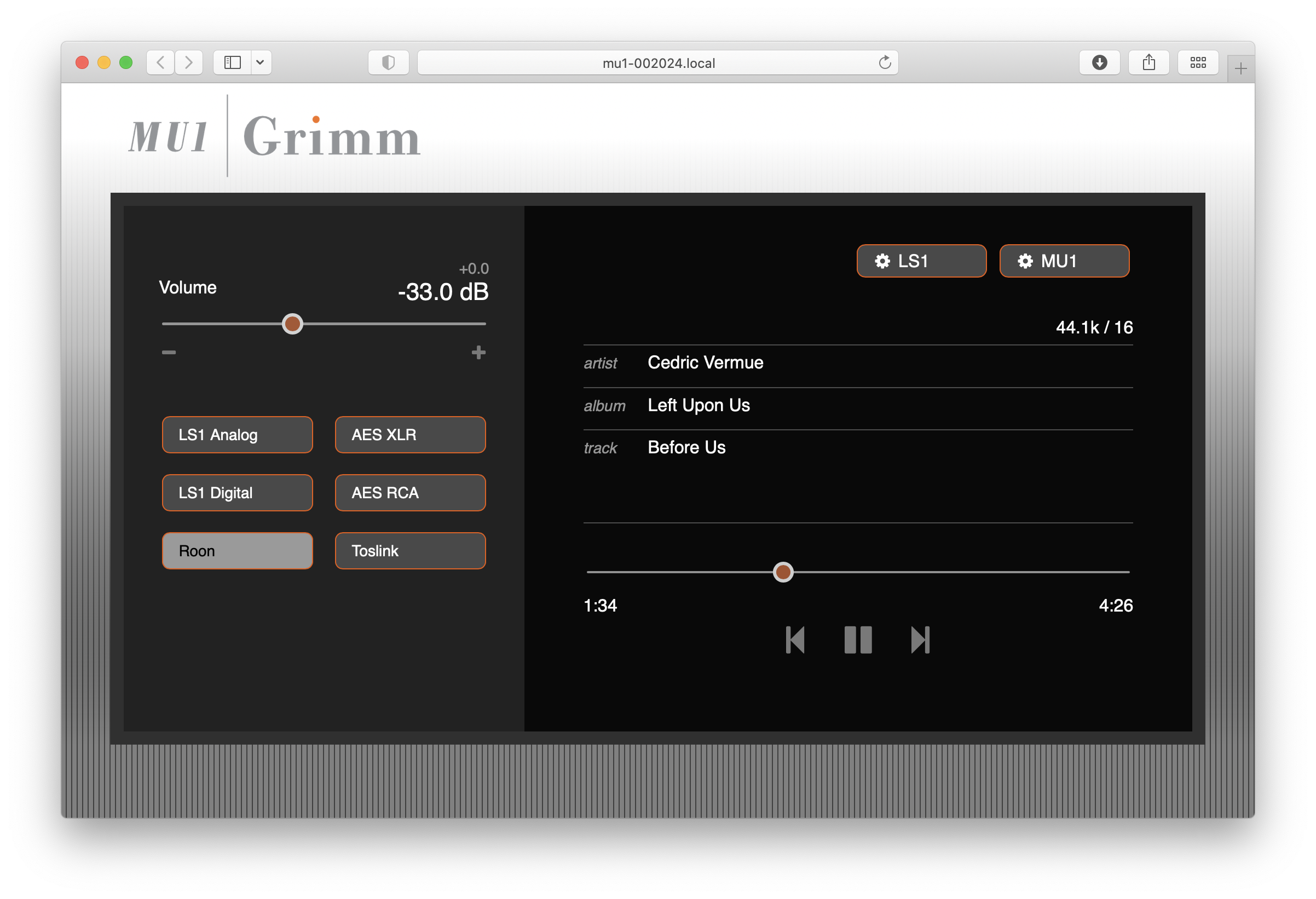Reload the MU1 web page

(885, 62)
